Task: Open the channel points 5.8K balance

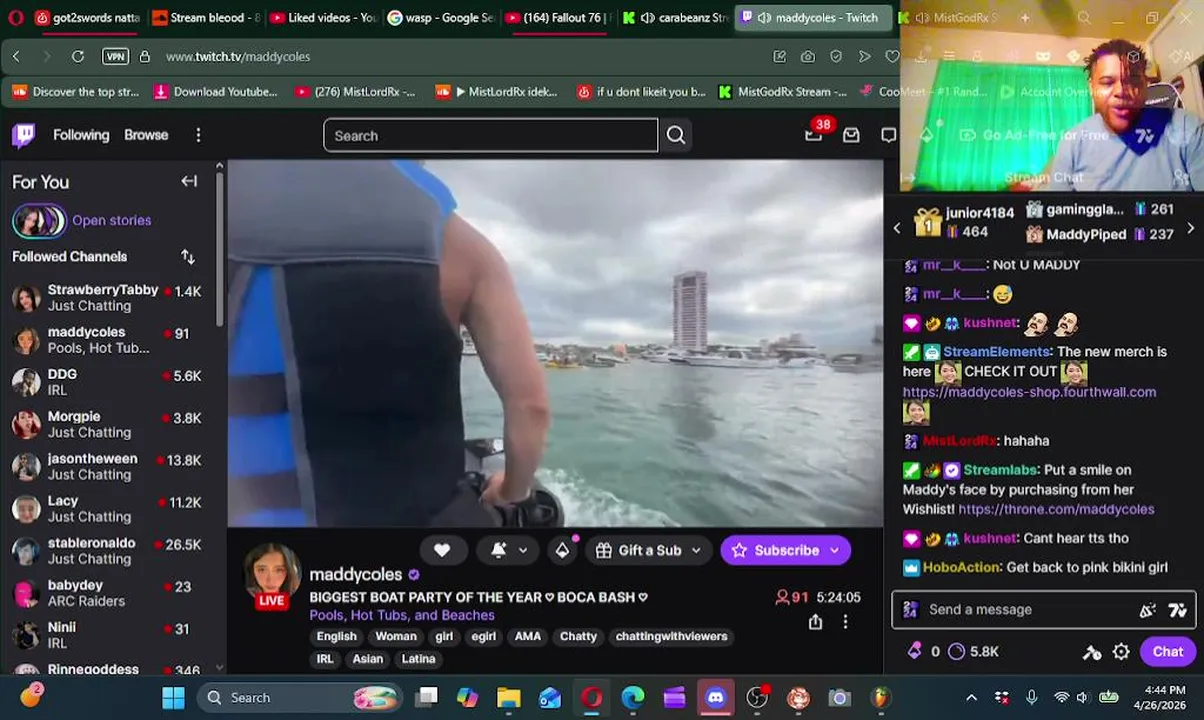Action: [973, 652]
